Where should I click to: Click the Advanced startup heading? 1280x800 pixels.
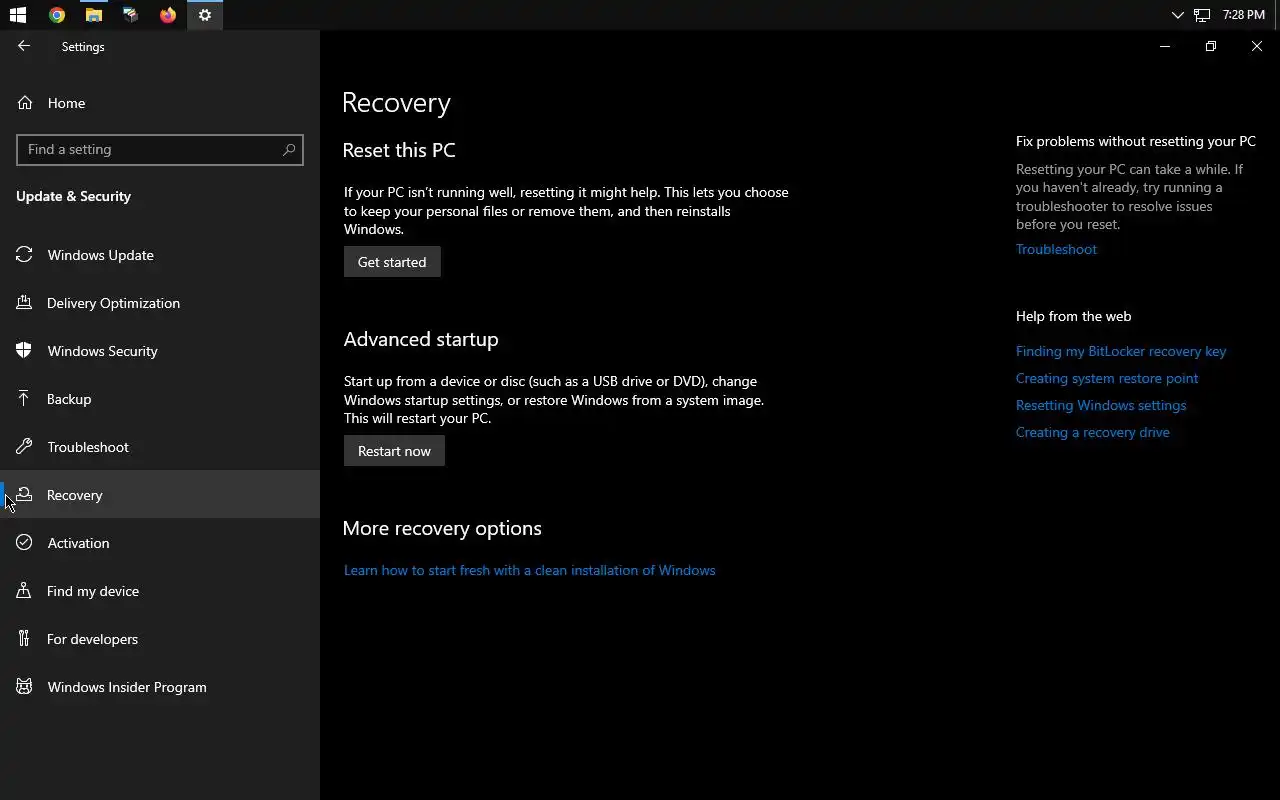(421, 339)
